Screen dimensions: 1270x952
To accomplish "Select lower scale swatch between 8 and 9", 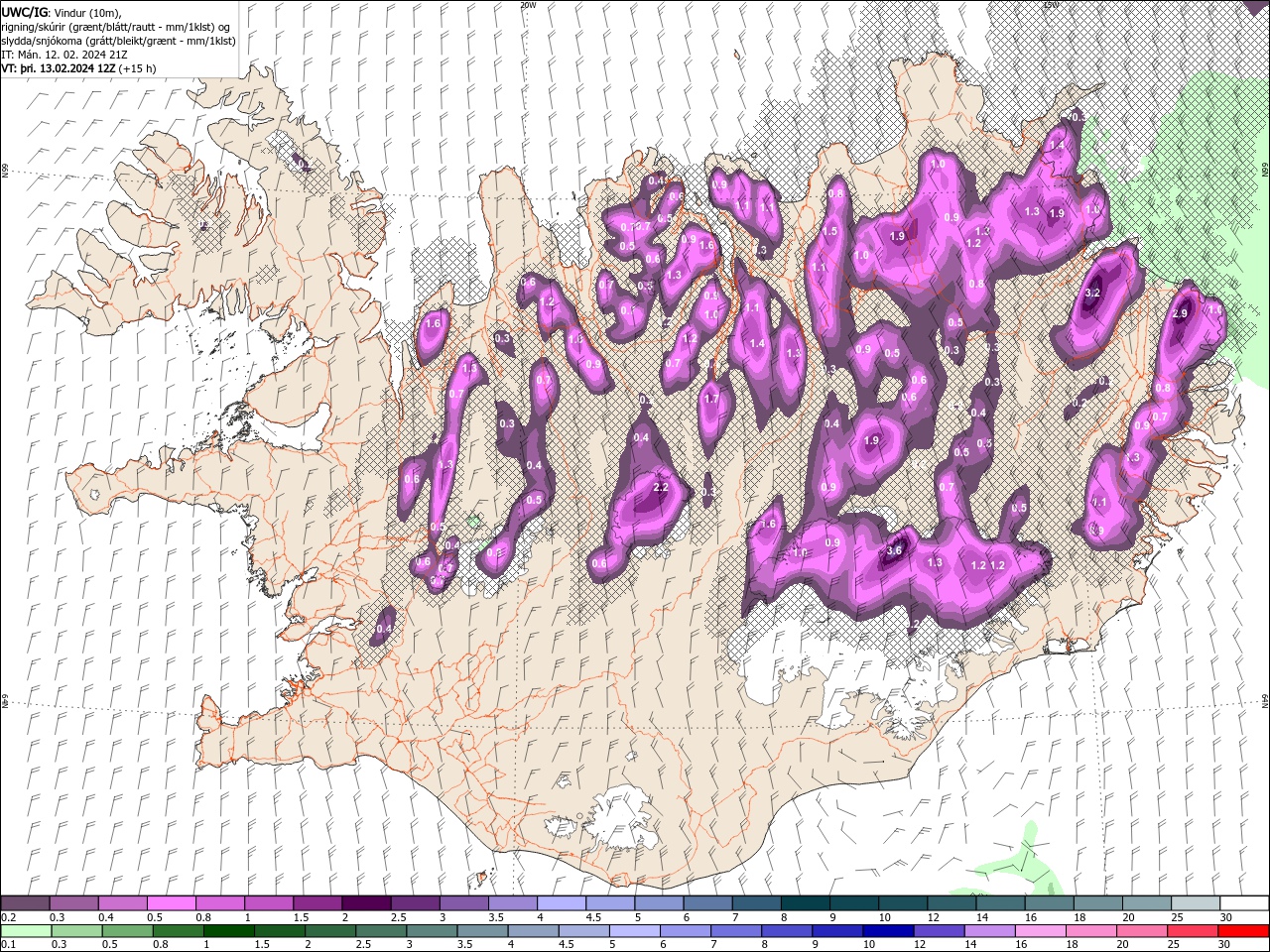I will click(786, 931).
